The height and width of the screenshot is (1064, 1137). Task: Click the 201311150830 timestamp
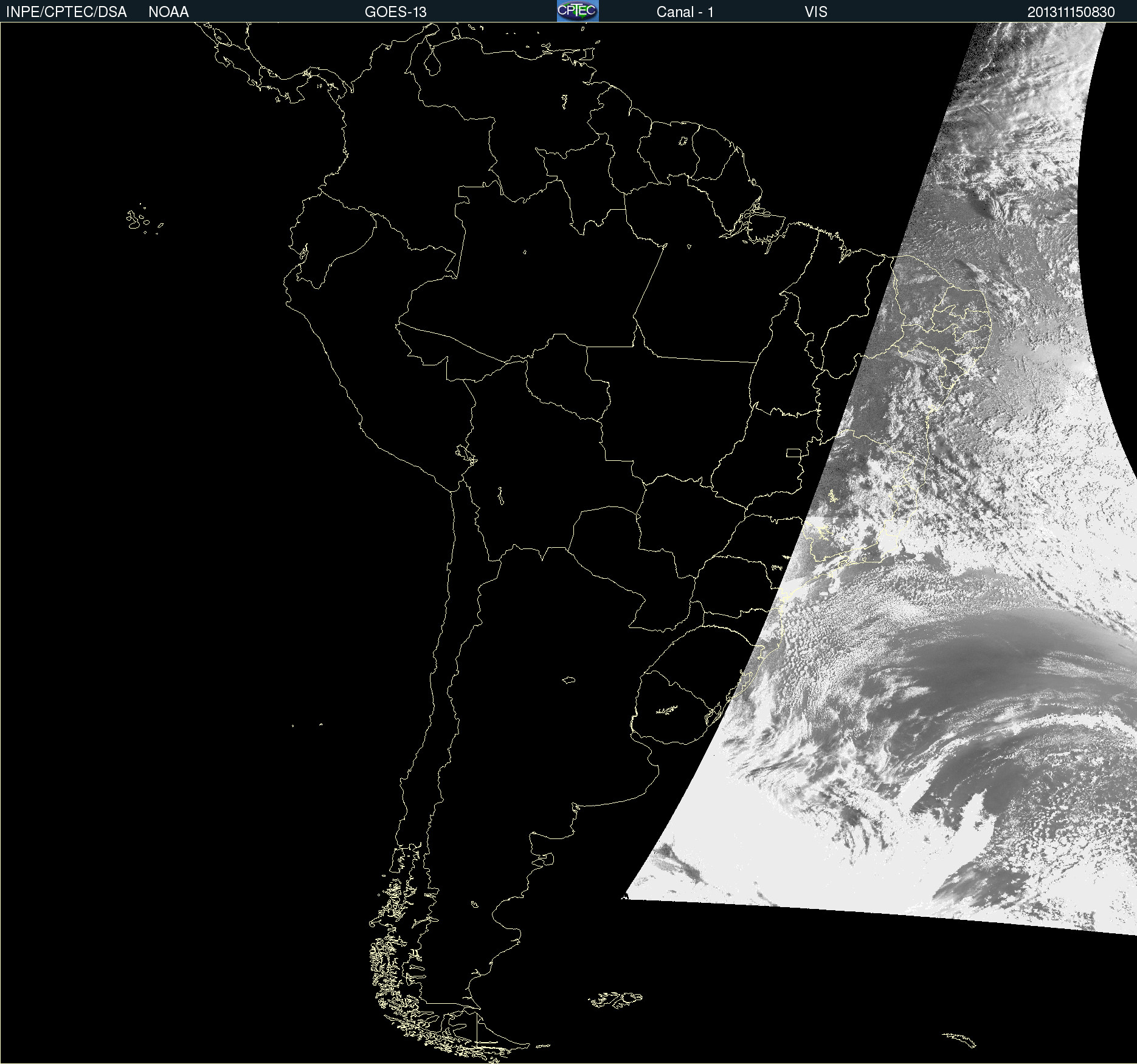[1071, 12]
